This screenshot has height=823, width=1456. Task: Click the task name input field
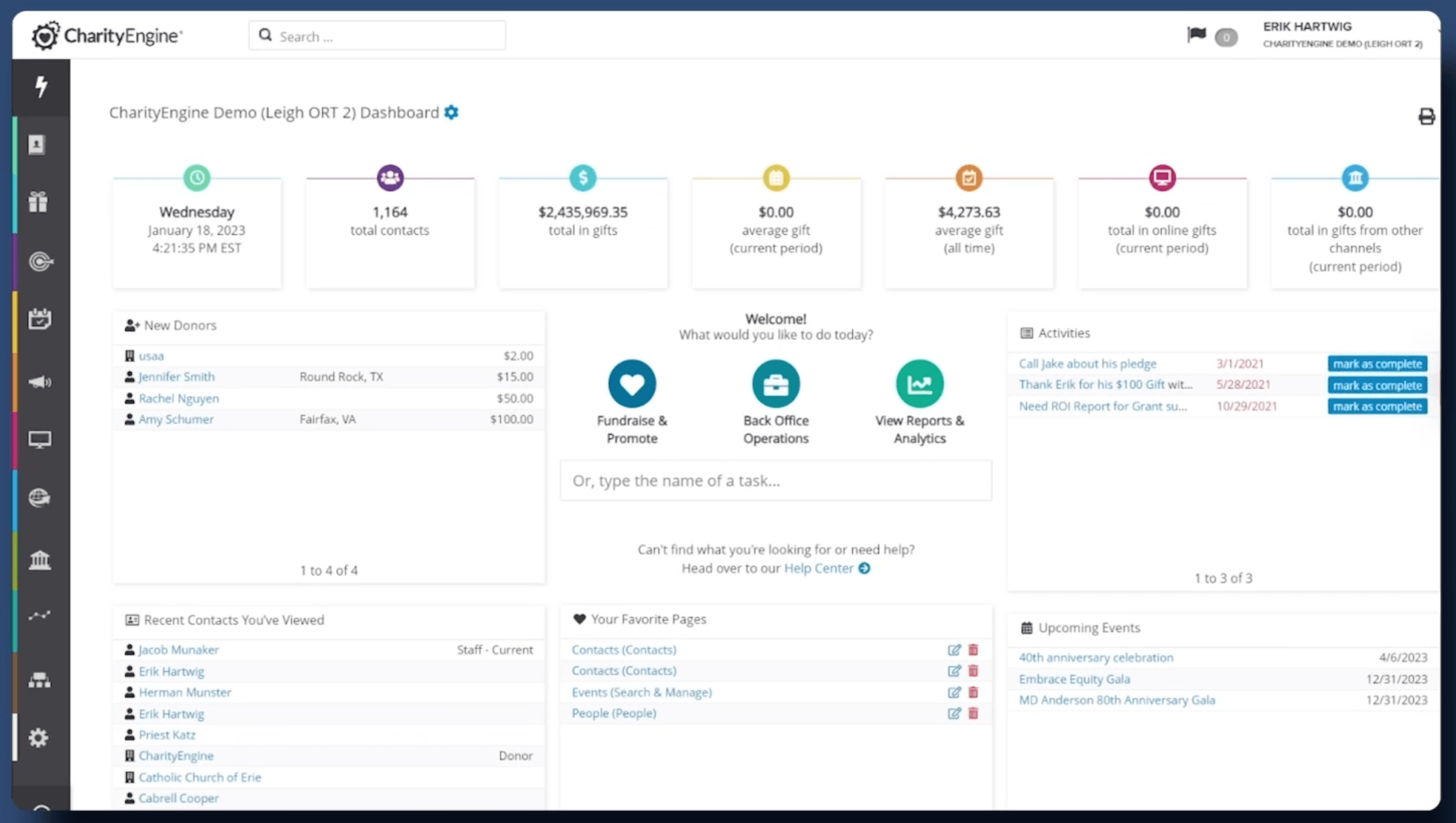pyautogui.click(x=775, y=480)
